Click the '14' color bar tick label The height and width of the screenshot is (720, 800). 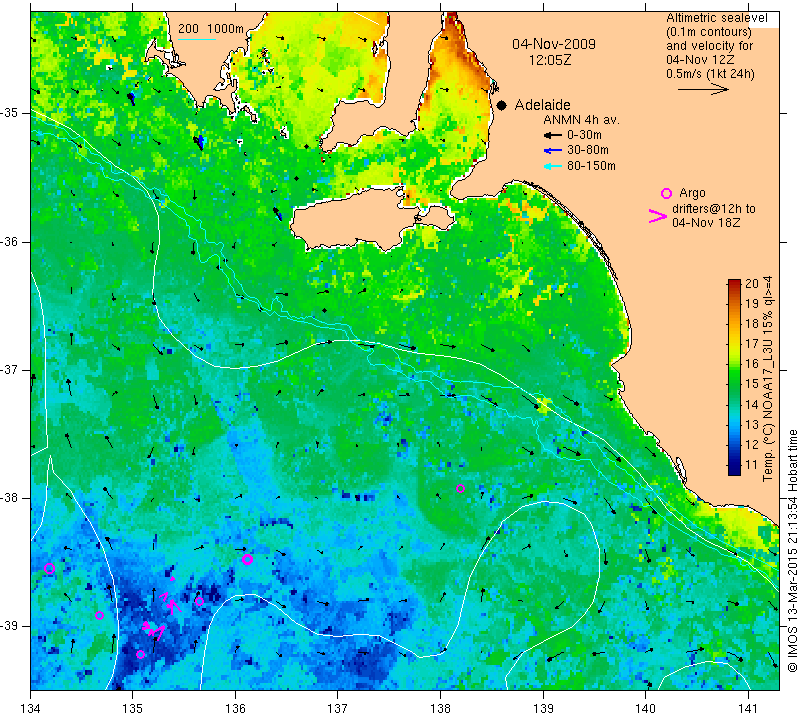click(753, 405)
